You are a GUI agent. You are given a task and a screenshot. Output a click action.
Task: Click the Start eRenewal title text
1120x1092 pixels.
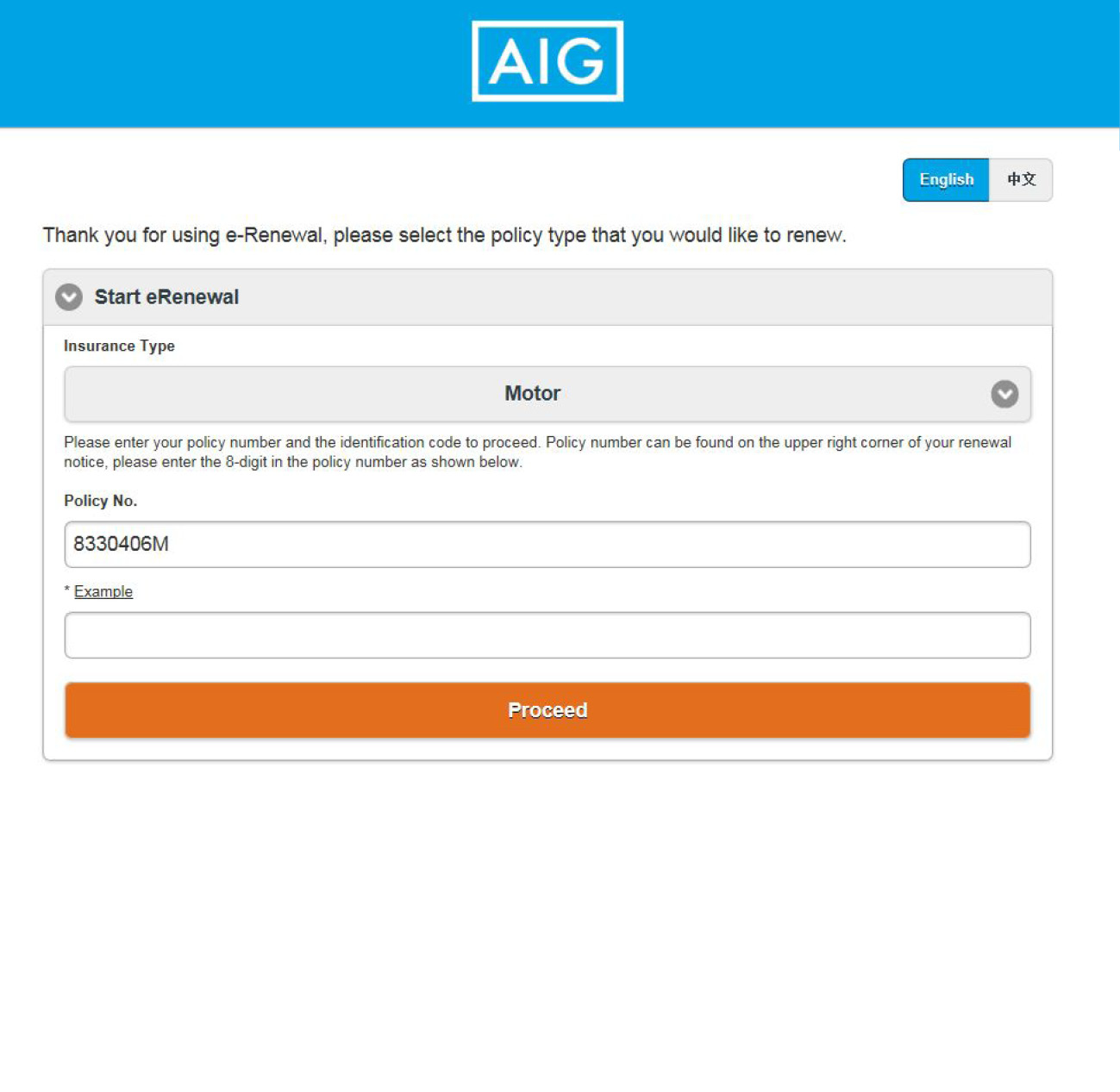(x=166, y=297)
